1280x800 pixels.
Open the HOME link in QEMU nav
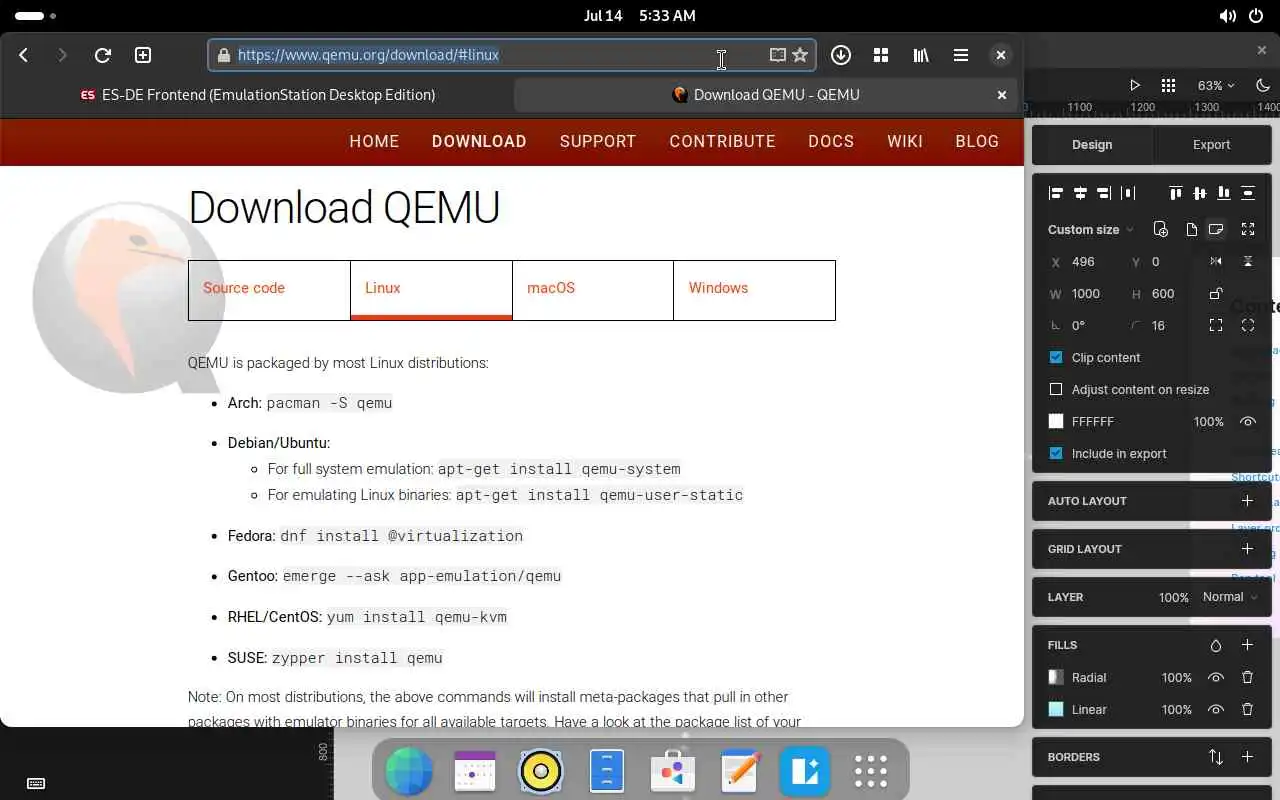point(374,141)
